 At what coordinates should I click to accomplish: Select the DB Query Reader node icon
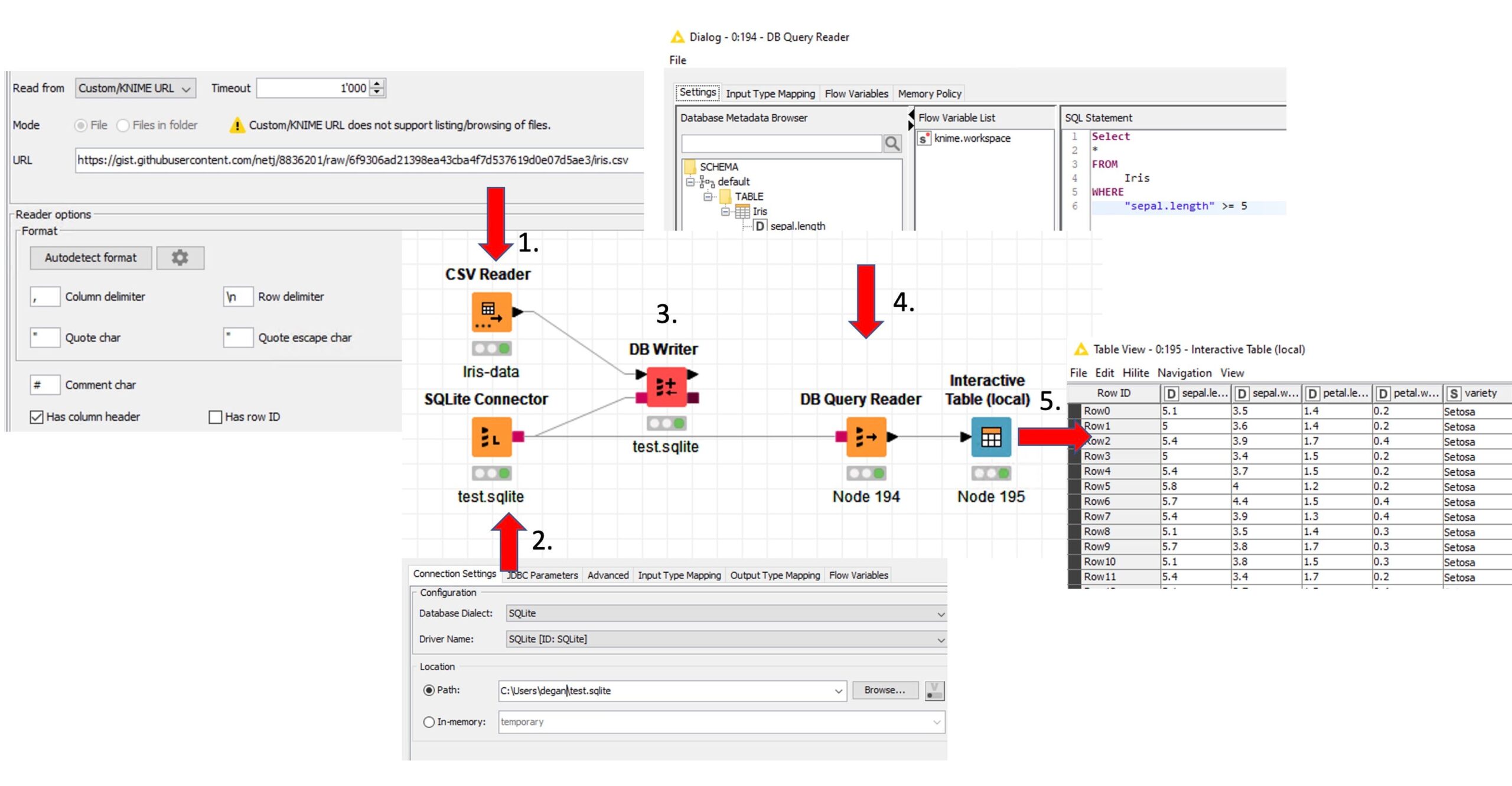[x=865, y=437]
